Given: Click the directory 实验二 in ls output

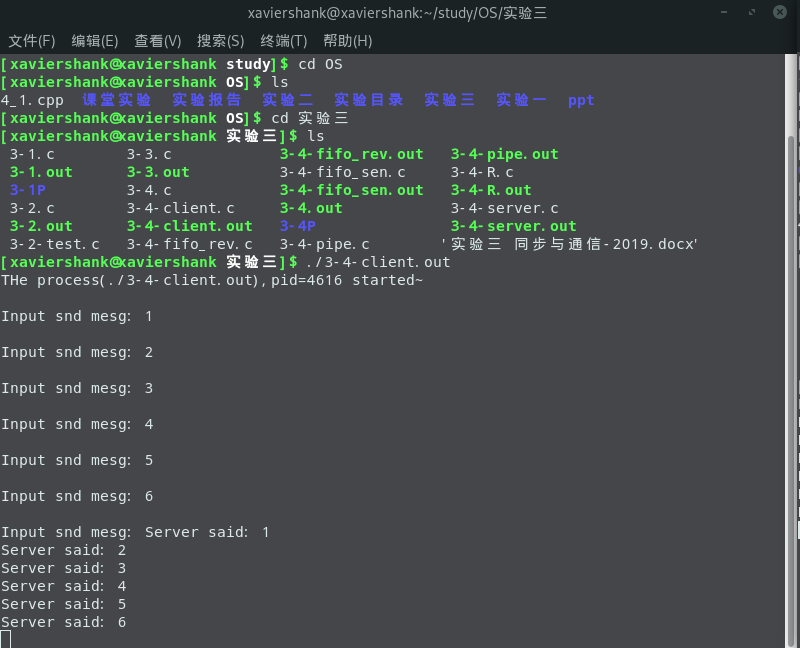Looking at the screenshot, I should click(288, 99).
